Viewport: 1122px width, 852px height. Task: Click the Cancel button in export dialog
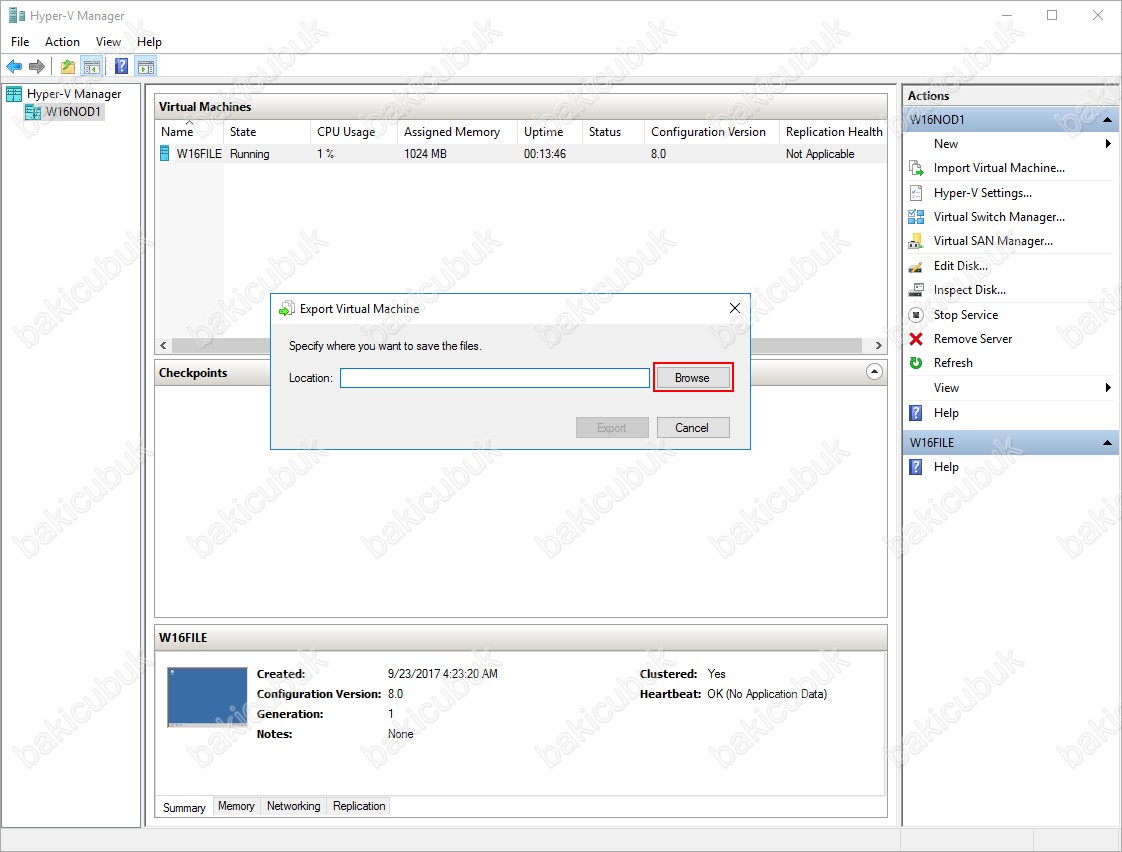pos(692,428)
